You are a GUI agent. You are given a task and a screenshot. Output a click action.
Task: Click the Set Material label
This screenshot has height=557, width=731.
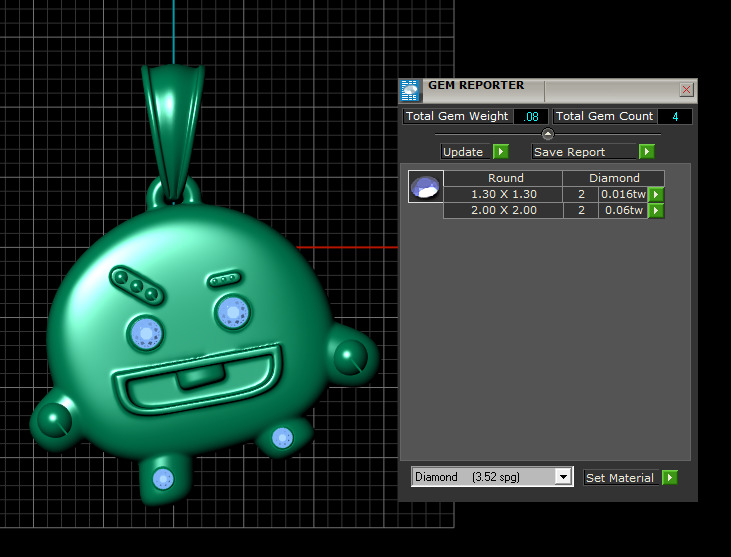[x=621, y=477]
